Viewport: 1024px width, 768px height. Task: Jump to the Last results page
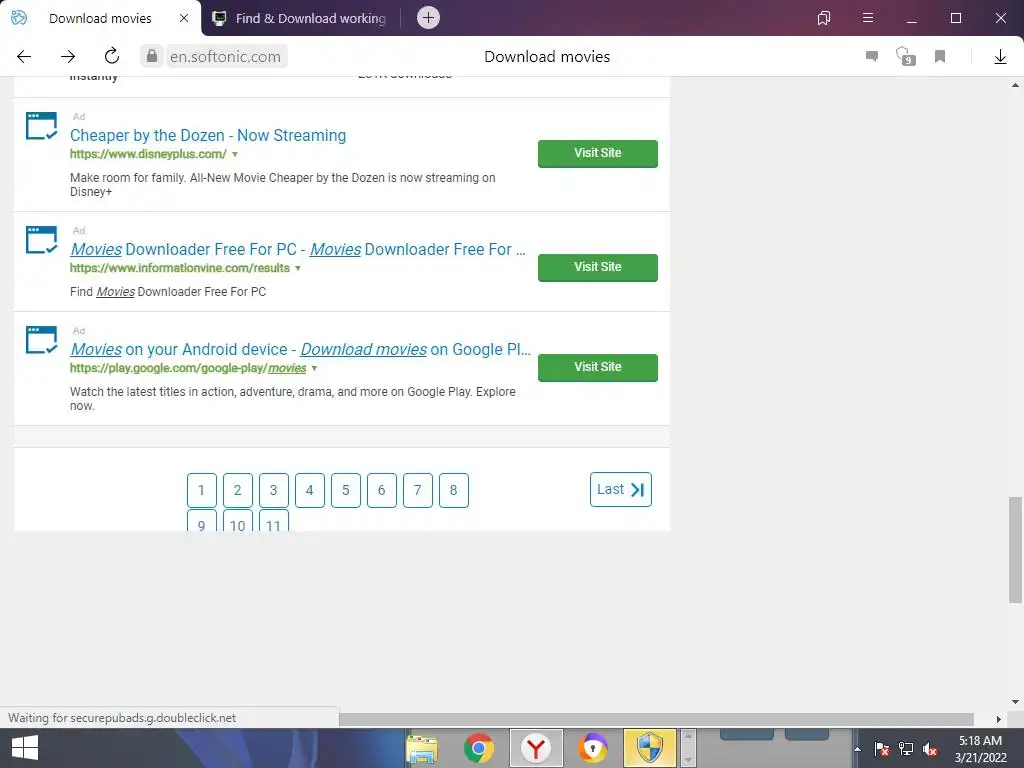click(620, 490)
